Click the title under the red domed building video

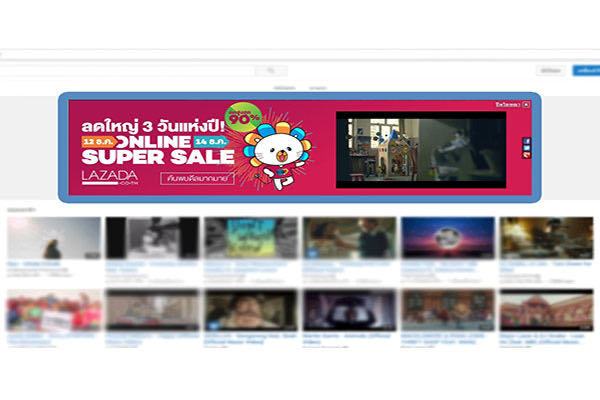(542, 339)
